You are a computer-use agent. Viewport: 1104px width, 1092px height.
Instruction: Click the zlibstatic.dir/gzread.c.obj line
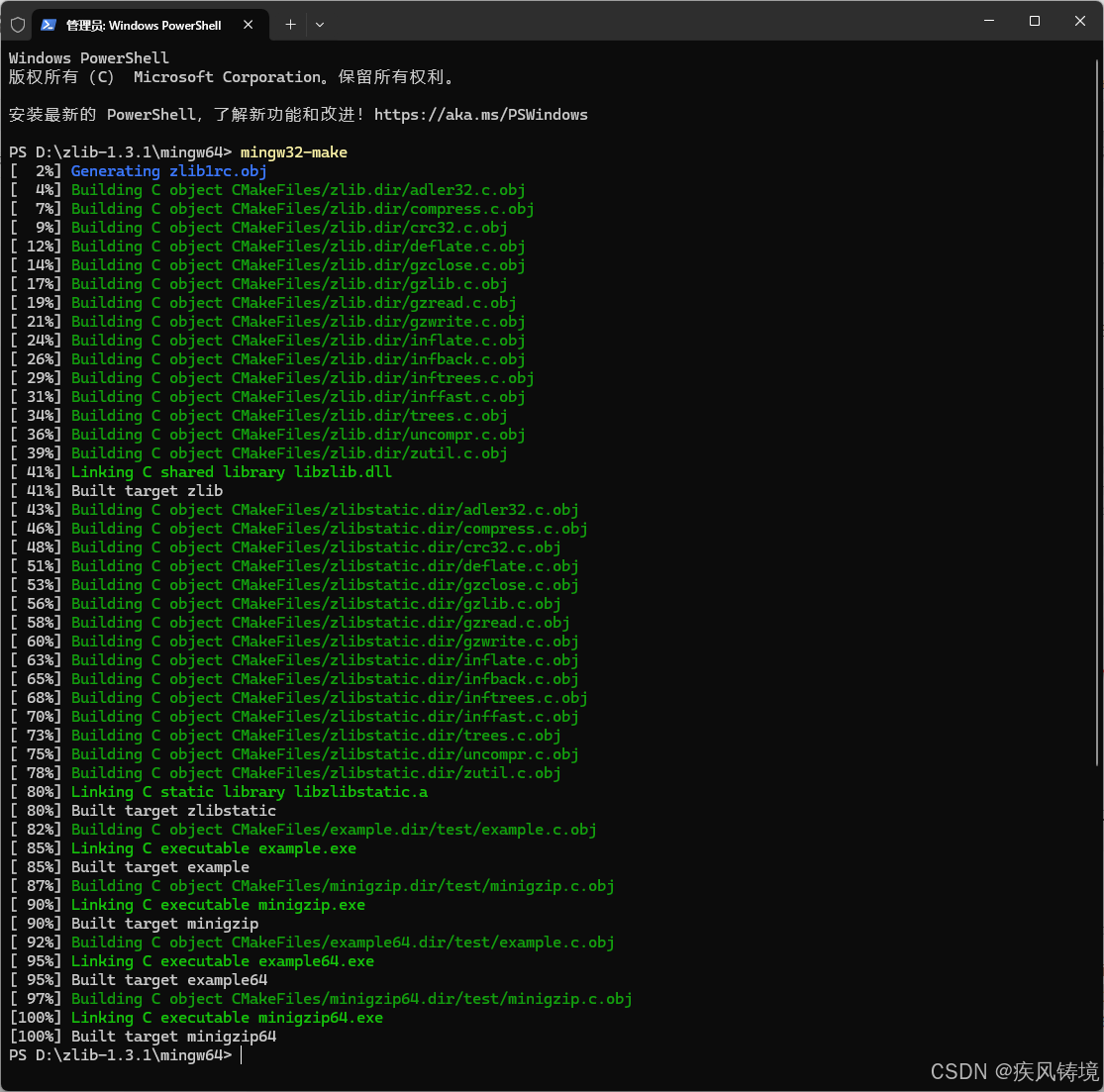[289, 623]
